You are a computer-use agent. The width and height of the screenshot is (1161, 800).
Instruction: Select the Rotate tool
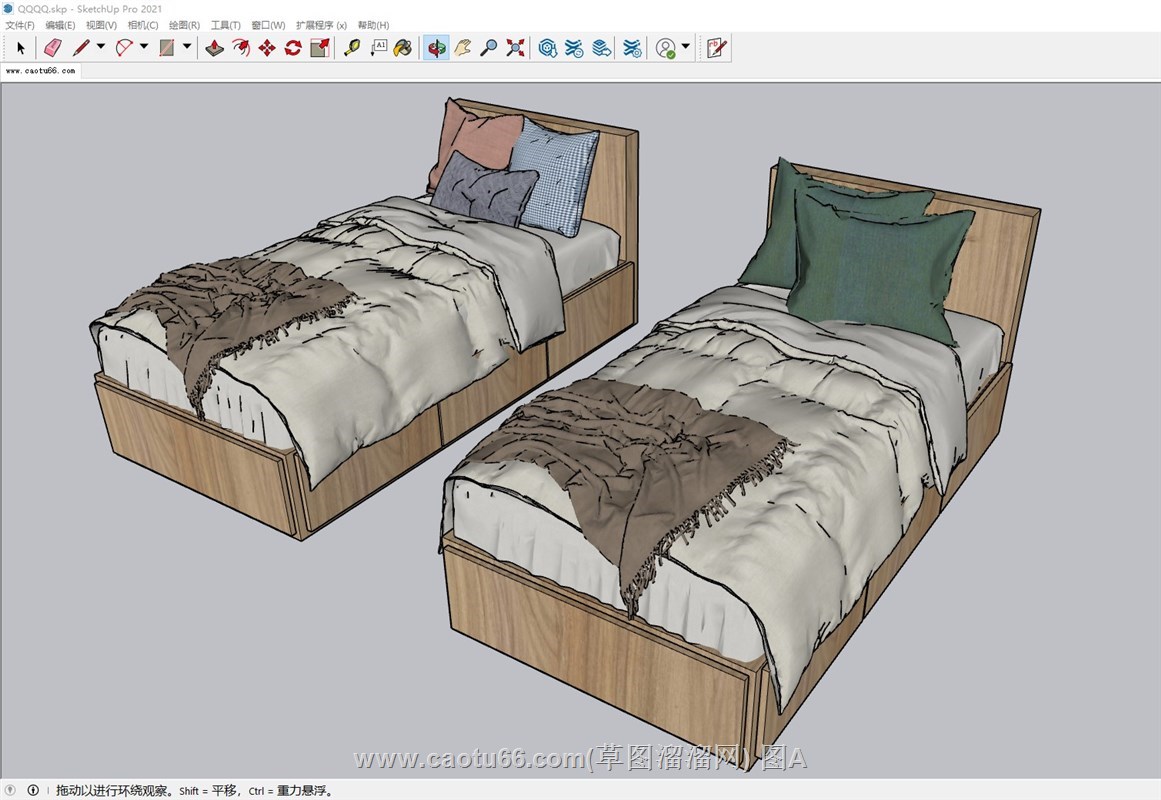[x=293, y=47]
